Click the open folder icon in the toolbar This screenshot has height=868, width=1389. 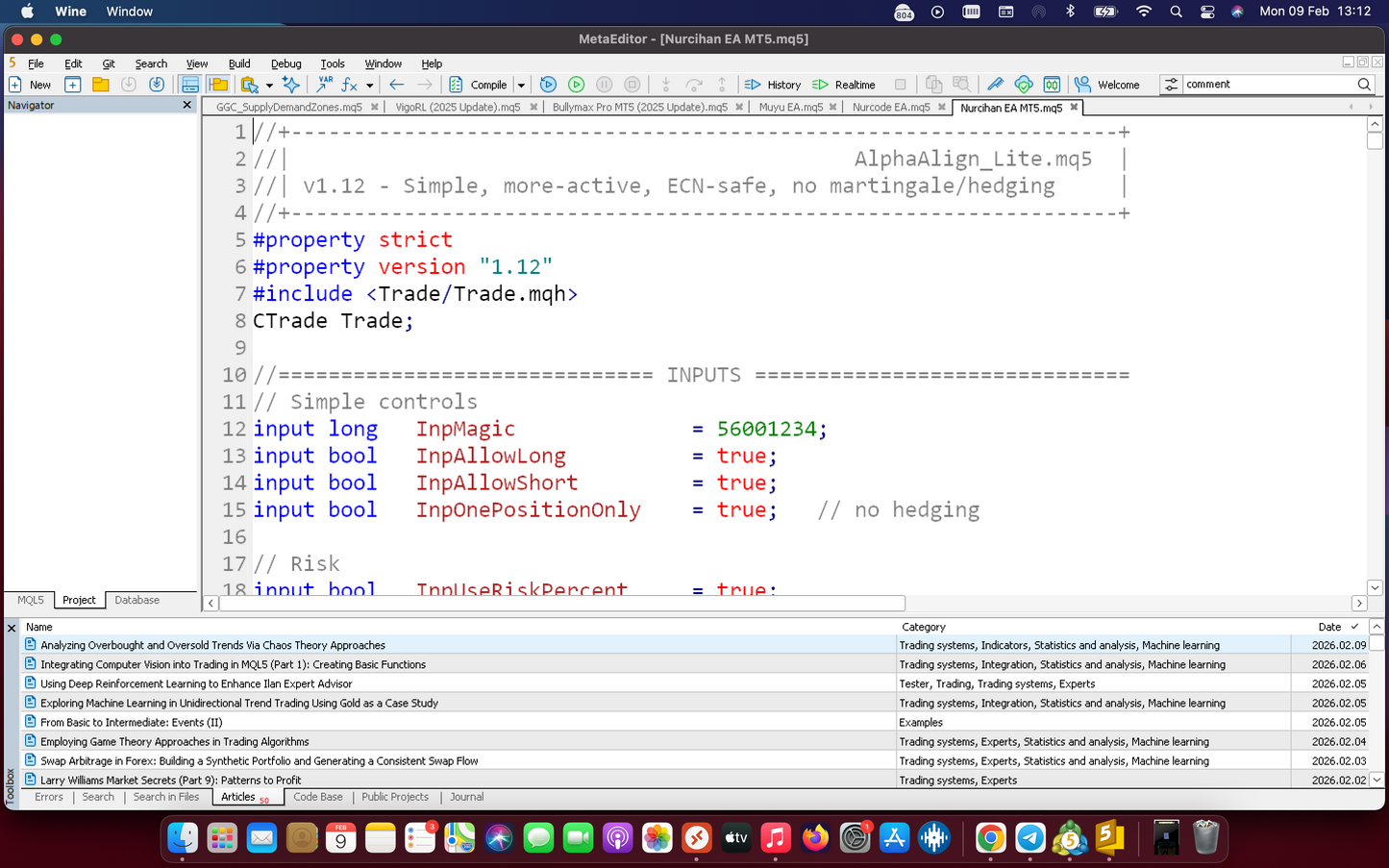click(100, 85)
